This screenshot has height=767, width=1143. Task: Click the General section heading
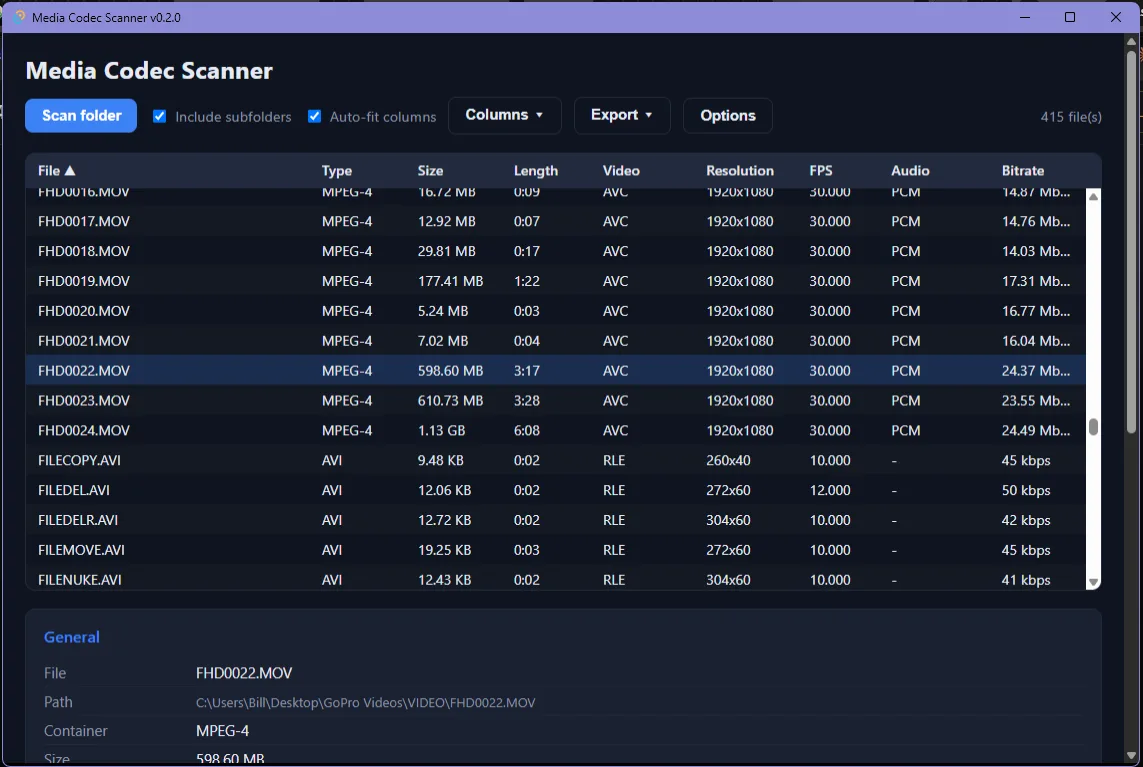pyautogui.click(x=71, y=636)
